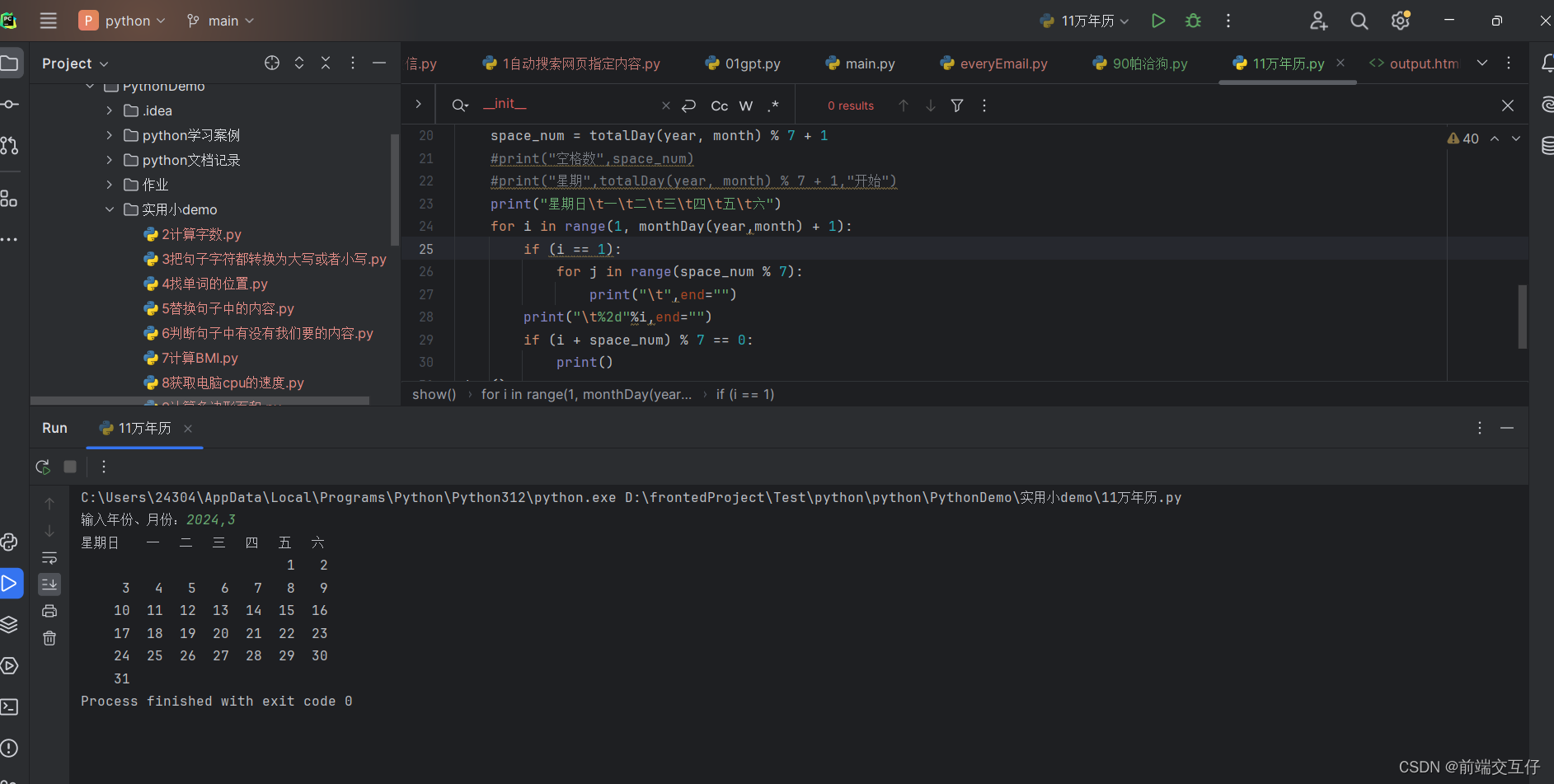1554x784 pixels.
Task: Switch to 1自动搜索网页指定内容.py tab
Action: click(x=571, y=63)
